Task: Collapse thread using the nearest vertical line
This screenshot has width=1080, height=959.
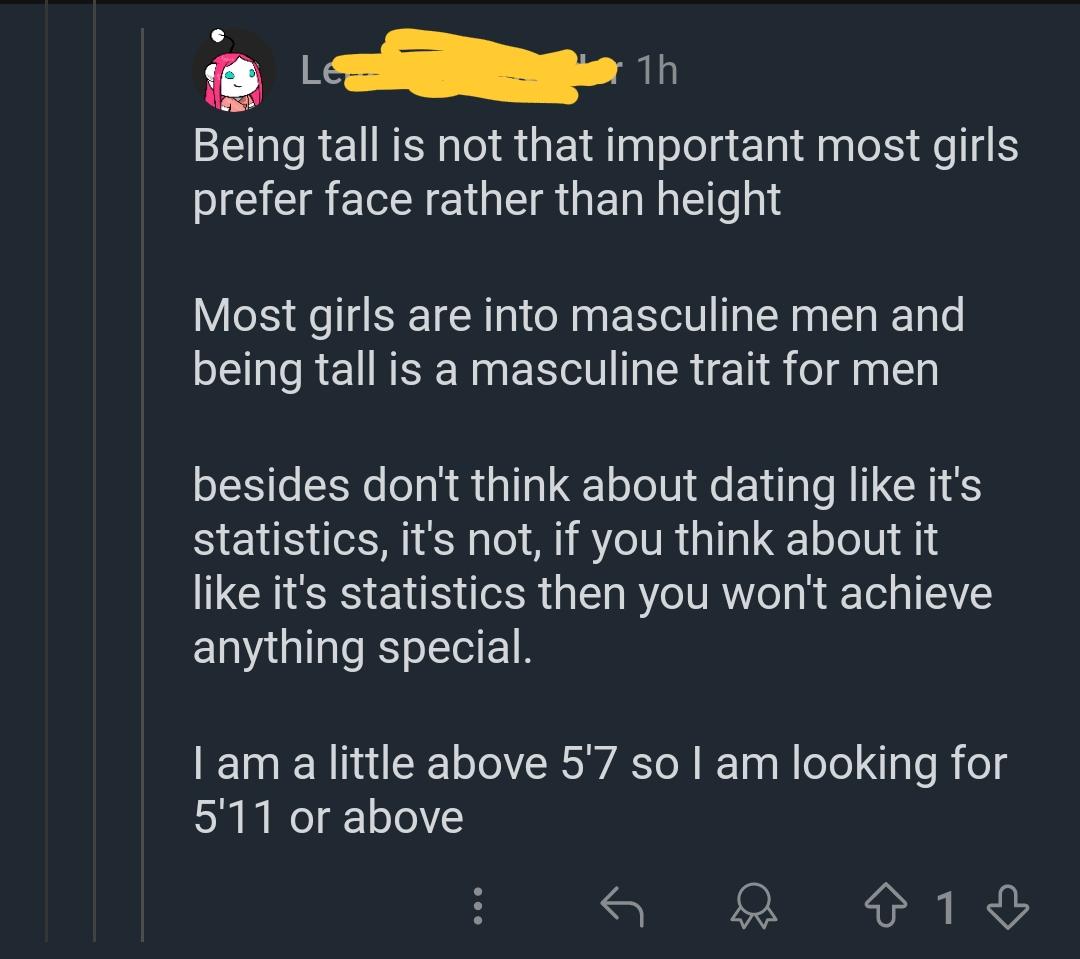Action: pos(143,484)
